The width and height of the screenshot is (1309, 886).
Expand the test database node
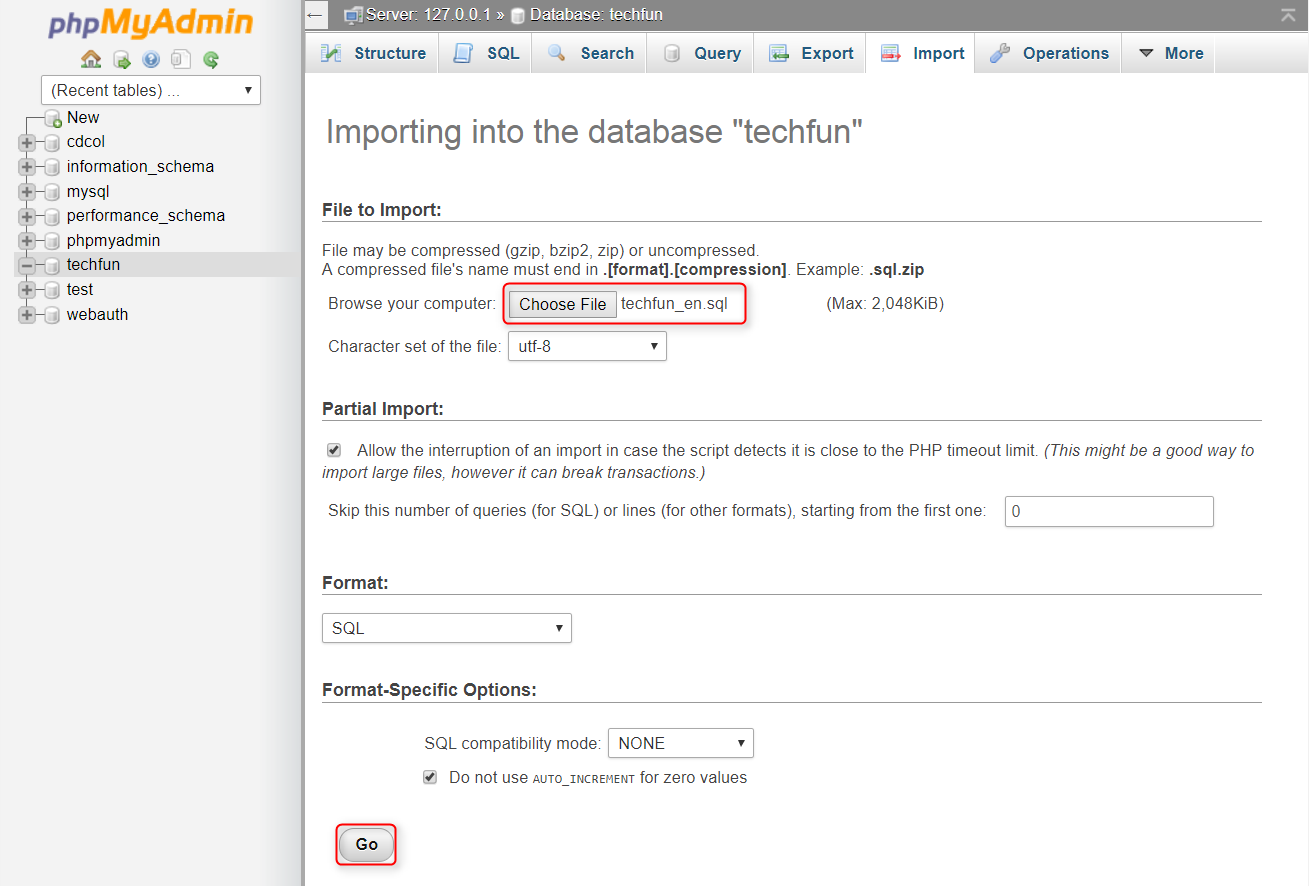(27, 290)
